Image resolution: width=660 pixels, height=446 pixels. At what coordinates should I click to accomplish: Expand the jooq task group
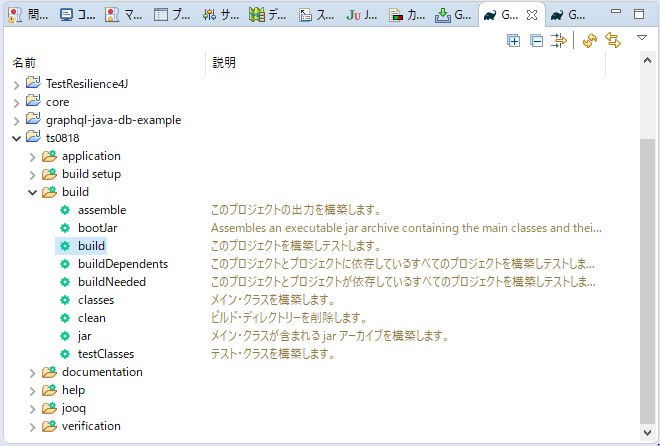(x=33, y=410)
